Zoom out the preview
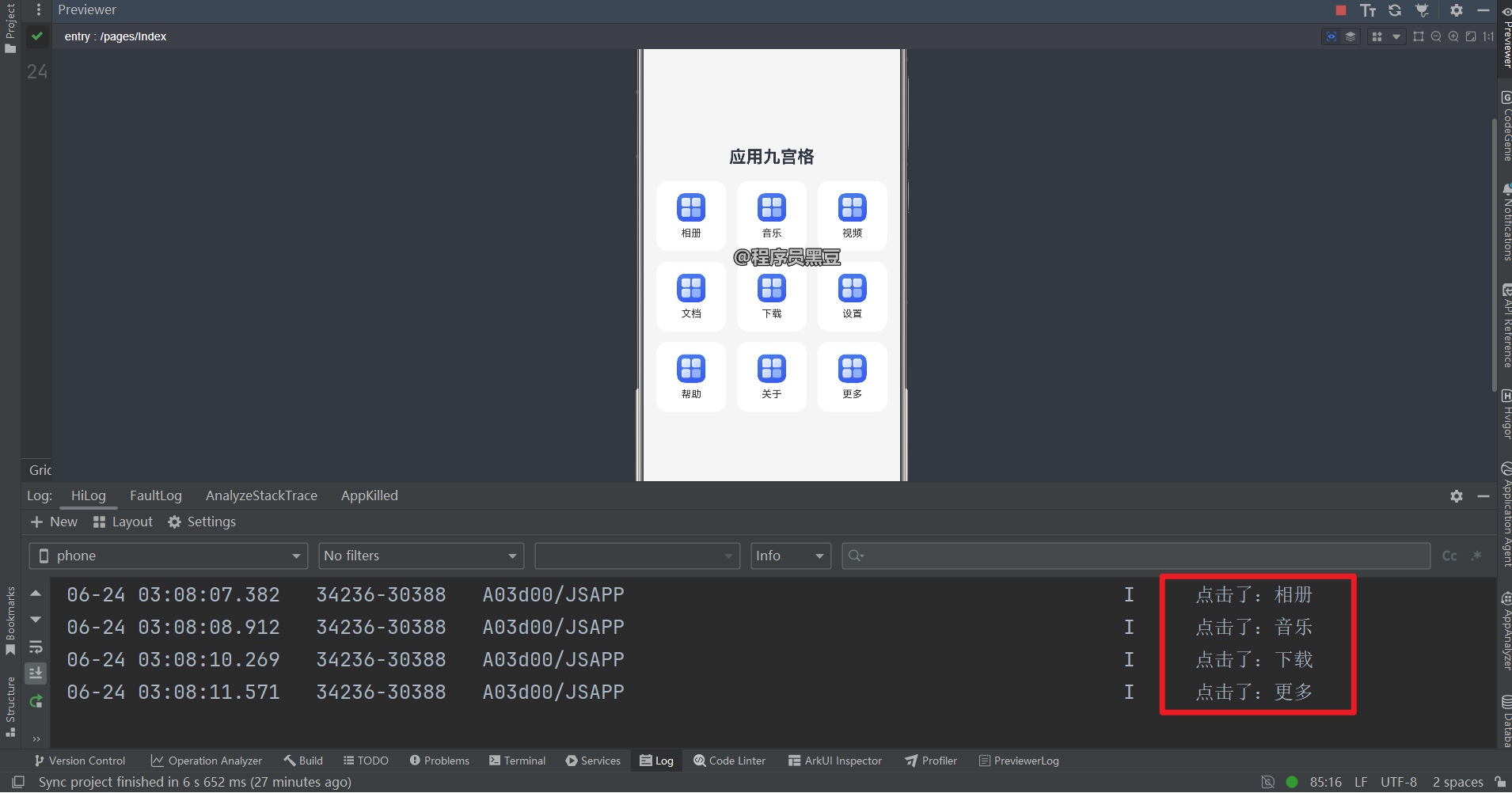The height and width of the screenshot is (793, 1512). point(1436,36)
